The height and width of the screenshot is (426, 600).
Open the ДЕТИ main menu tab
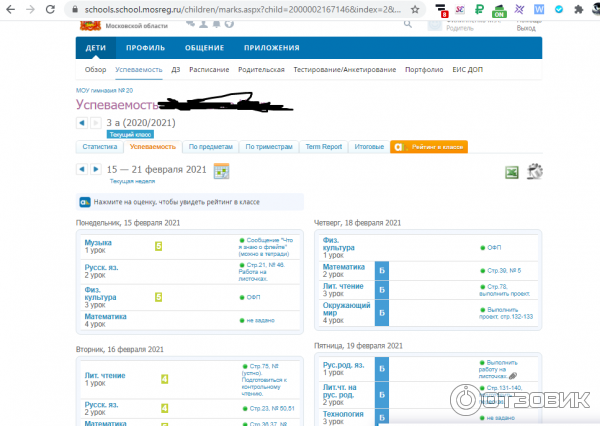click(x=96, y=48)
